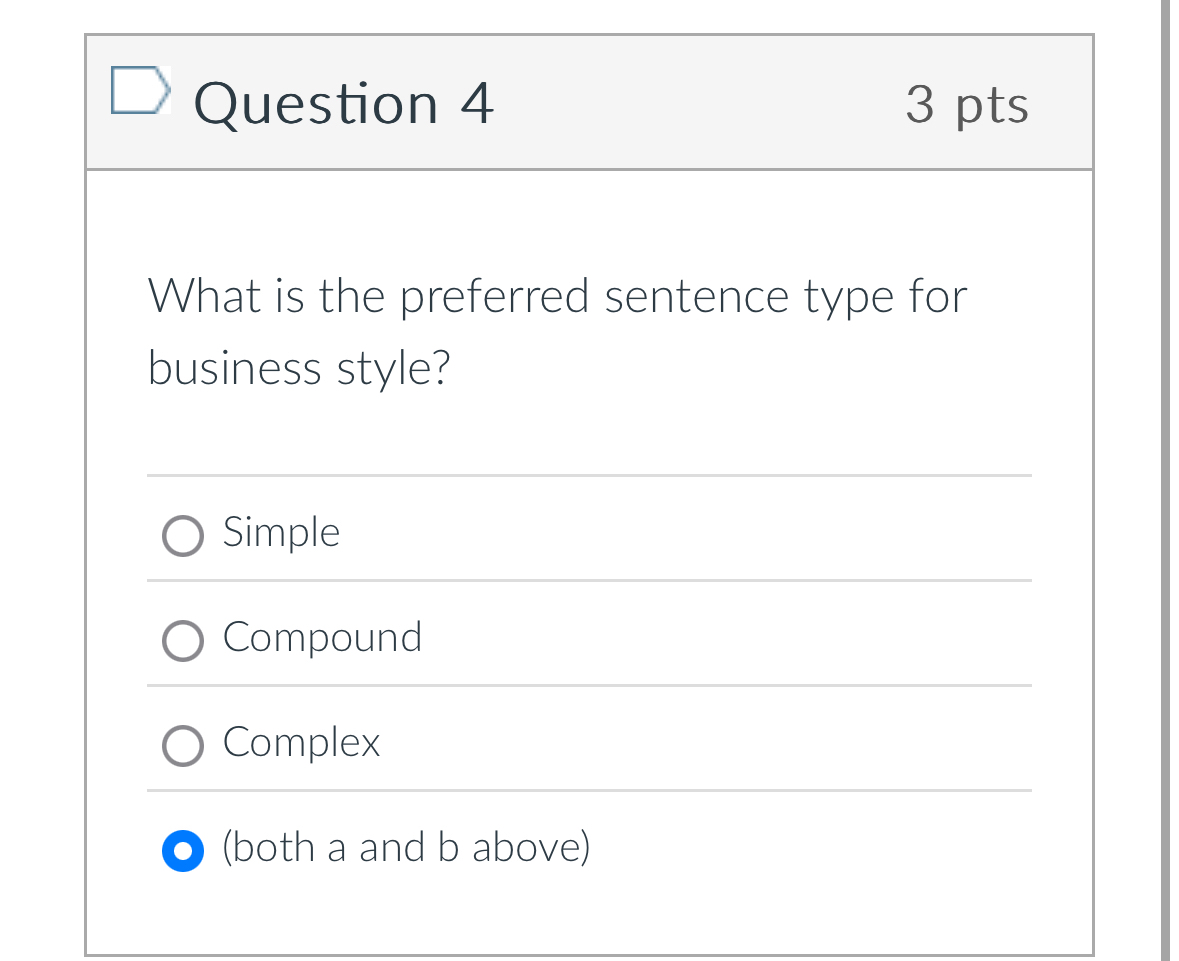This screenshot has width=1179, height=961.
Task: Click the divider below the Compound option
Action: click(x=589, y=686)
